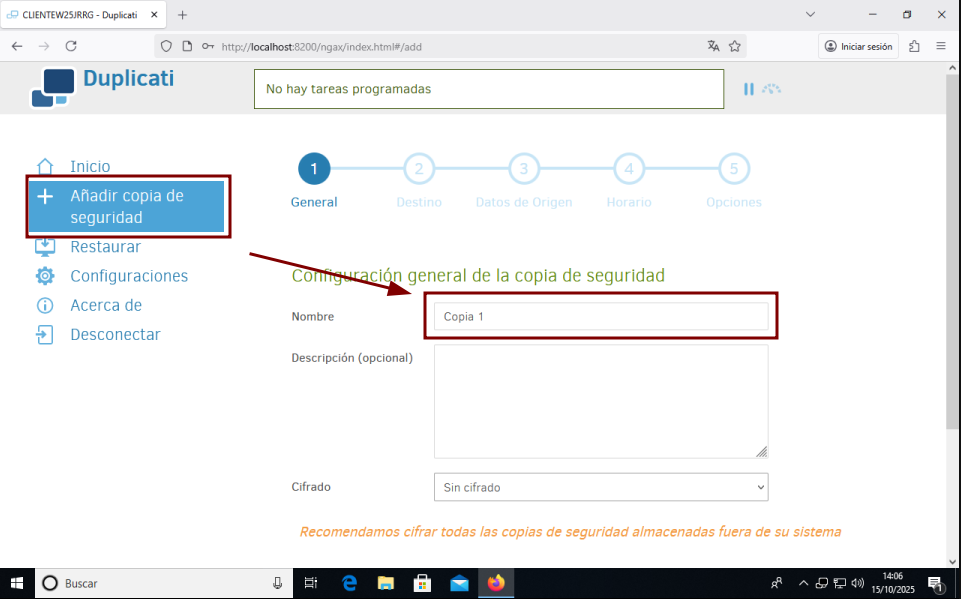Click the Desconectar menu item
This screenshot has width=961, height=599.
click(x=115, y=335)
